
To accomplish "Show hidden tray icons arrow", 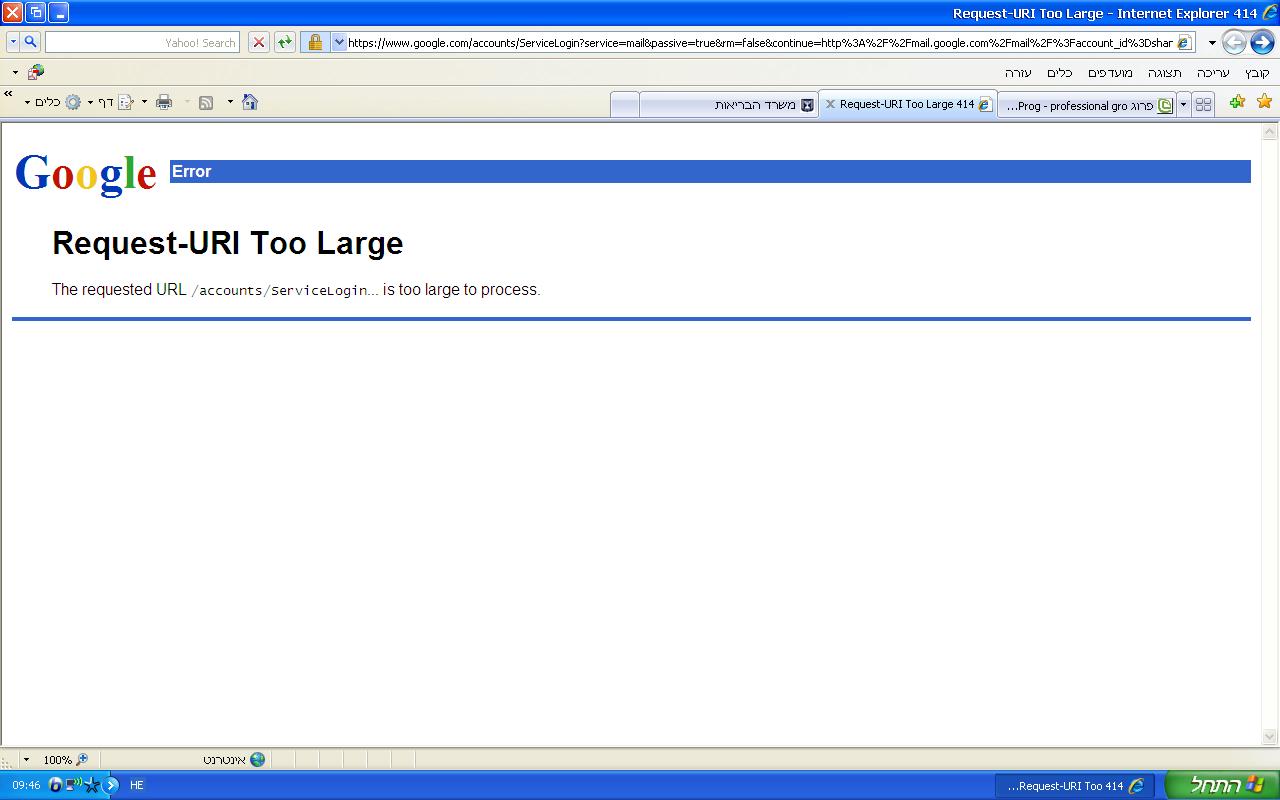I will tap(111, 785).
